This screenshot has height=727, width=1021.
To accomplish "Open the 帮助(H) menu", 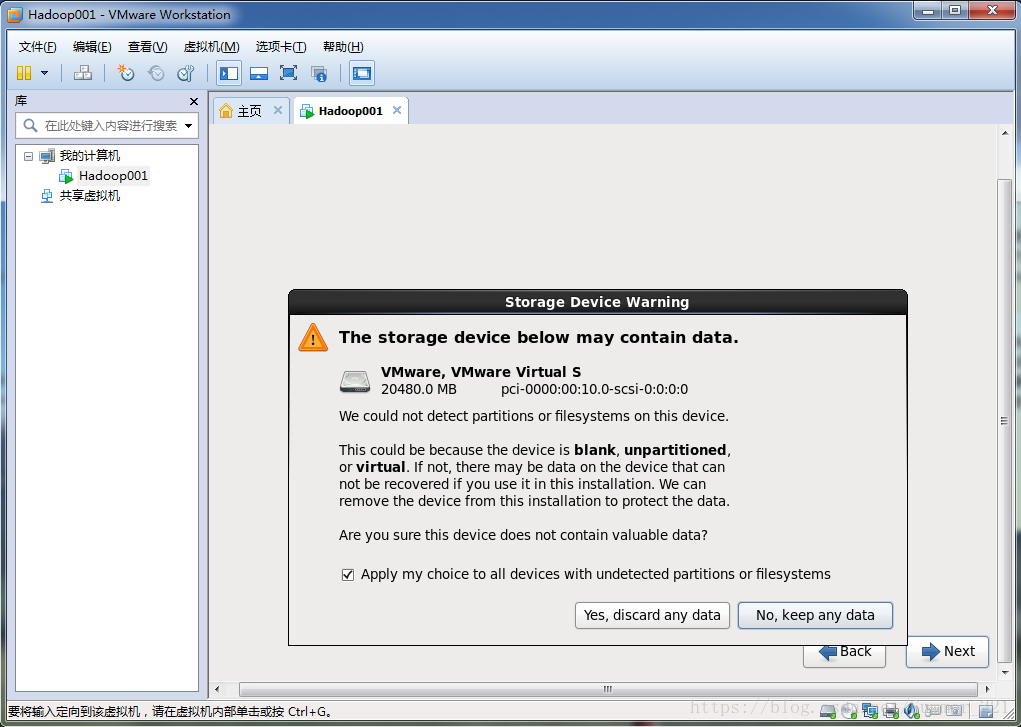I will [x=343, y=47].
